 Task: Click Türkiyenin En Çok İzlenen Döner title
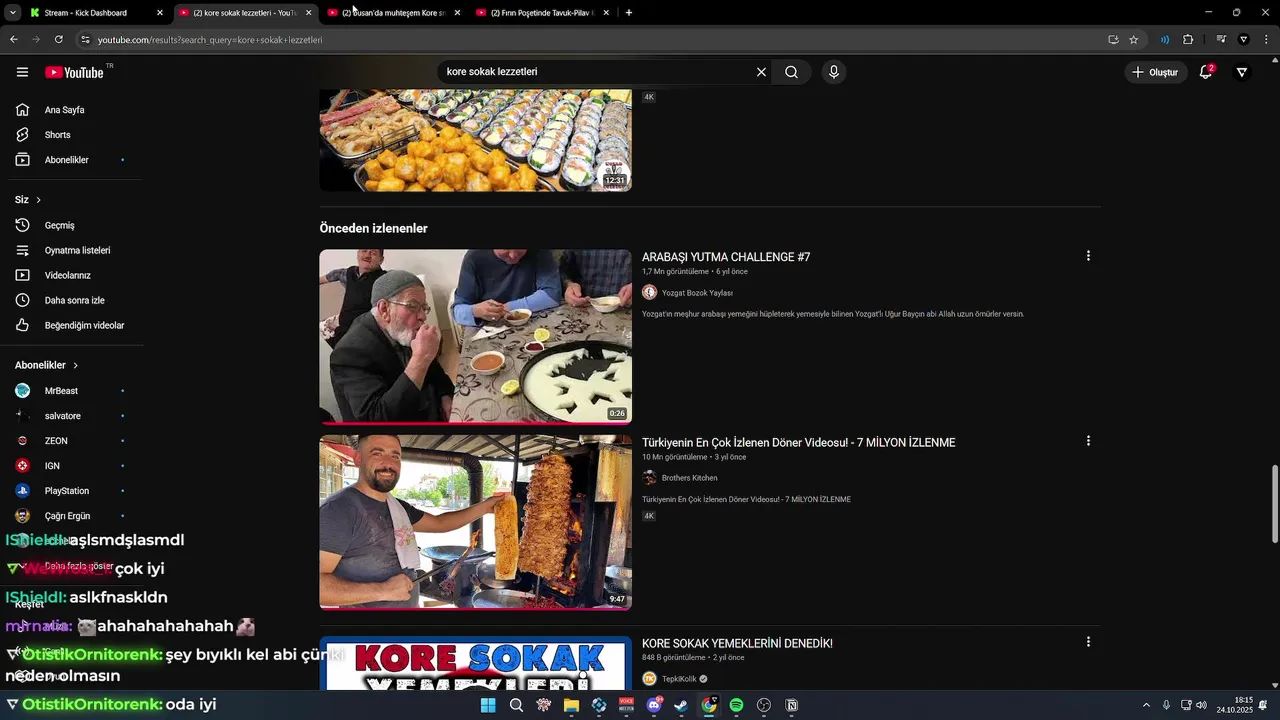798,443
